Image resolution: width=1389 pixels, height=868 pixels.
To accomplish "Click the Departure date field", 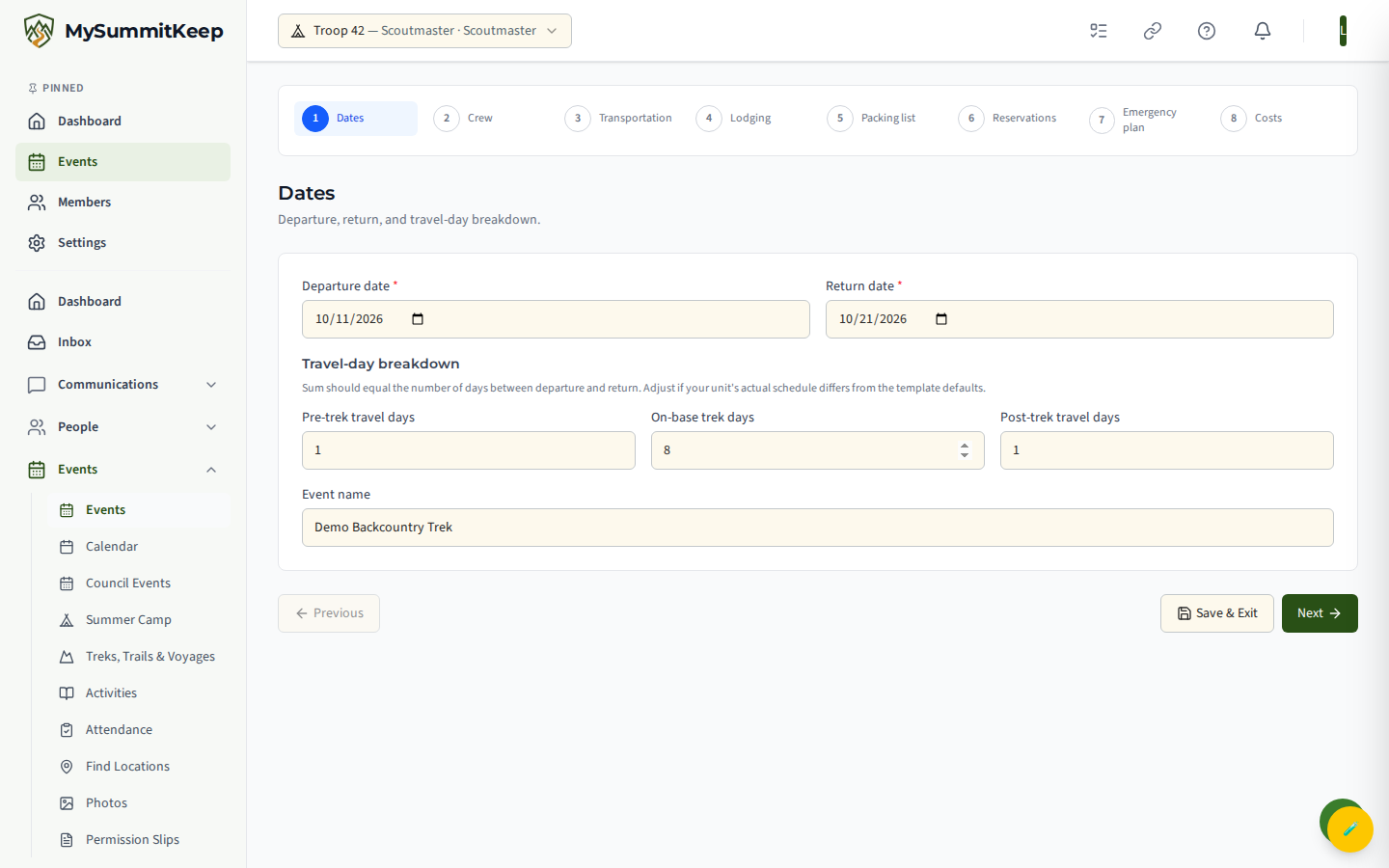I will [x=556, y=319].
